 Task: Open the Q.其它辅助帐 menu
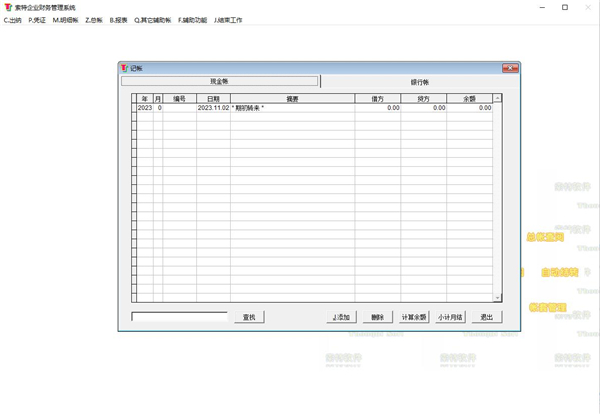pos(152,20)
